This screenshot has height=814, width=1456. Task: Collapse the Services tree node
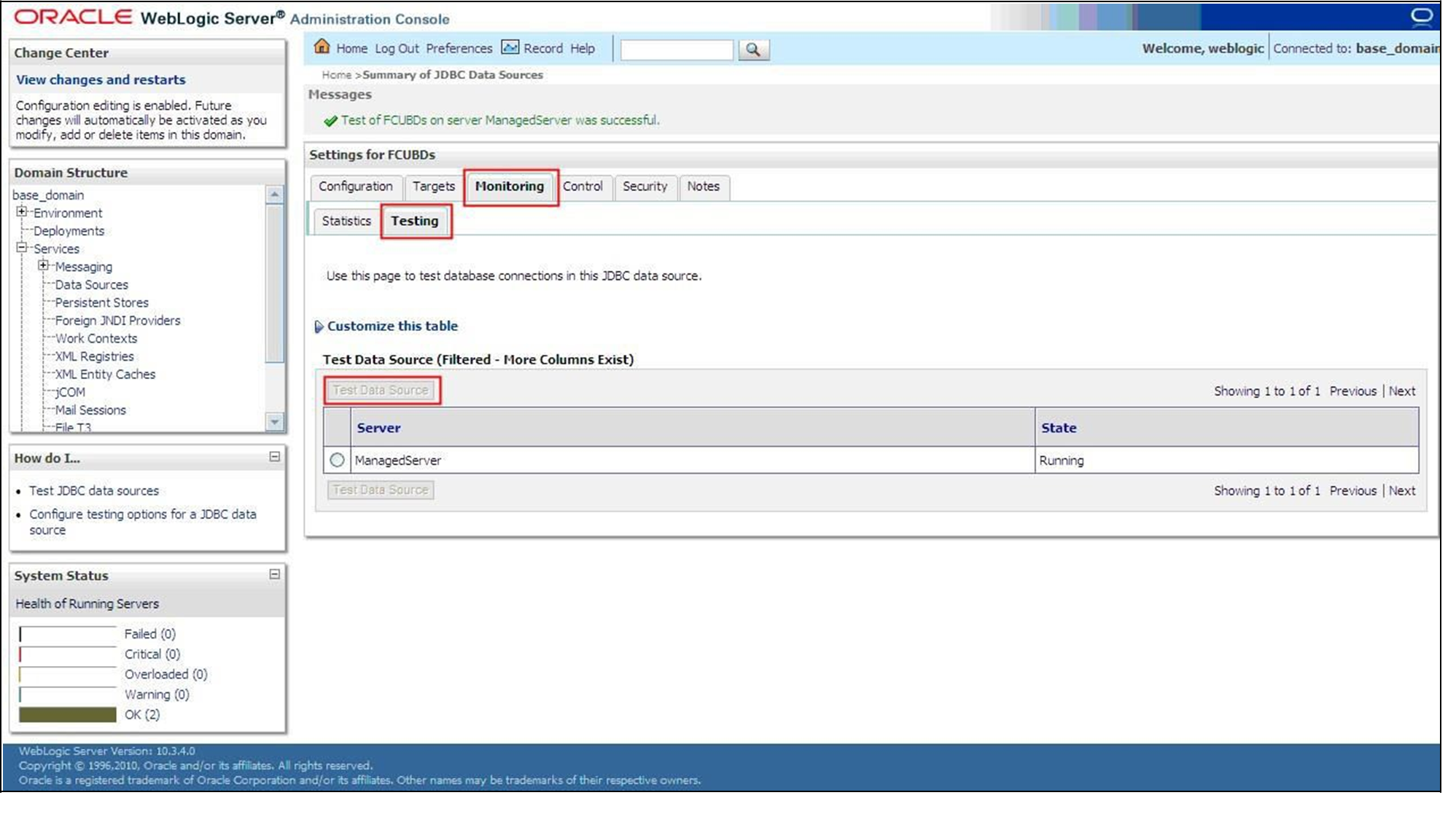(x=22, y=248)
